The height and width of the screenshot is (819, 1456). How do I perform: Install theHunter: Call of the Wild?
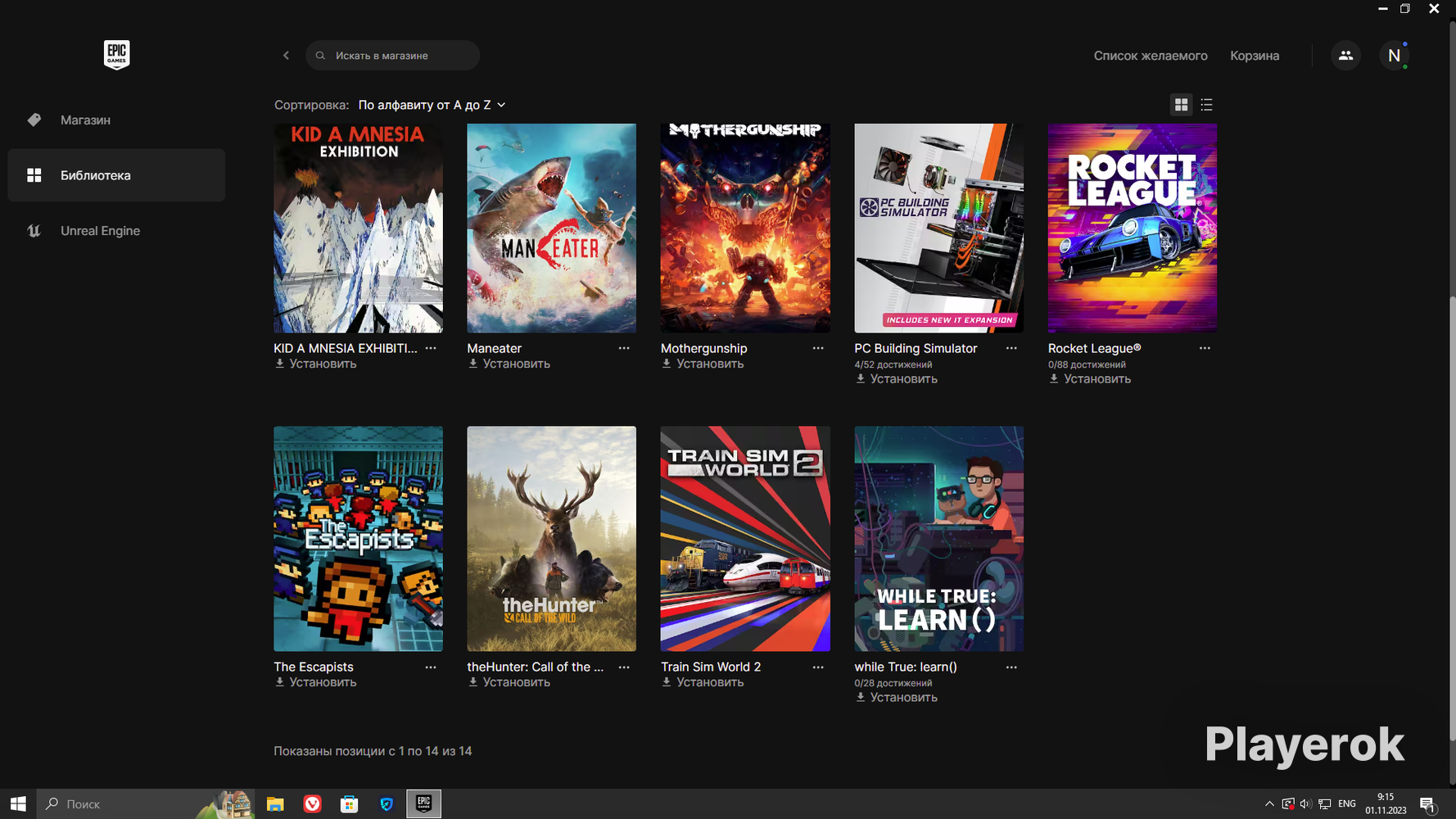[x=509, y=682]
